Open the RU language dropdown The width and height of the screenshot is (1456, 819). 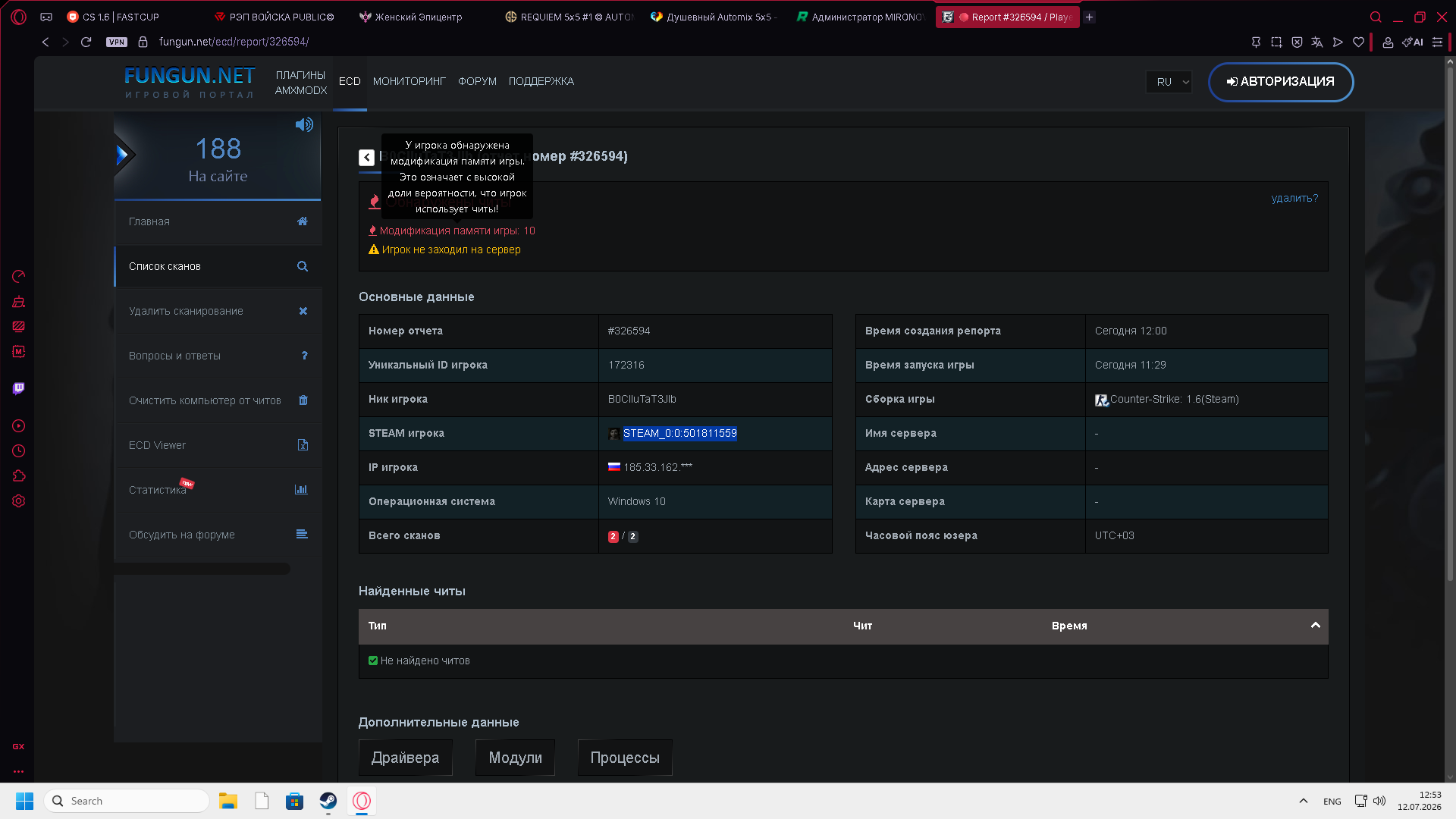click(1169, 82)
